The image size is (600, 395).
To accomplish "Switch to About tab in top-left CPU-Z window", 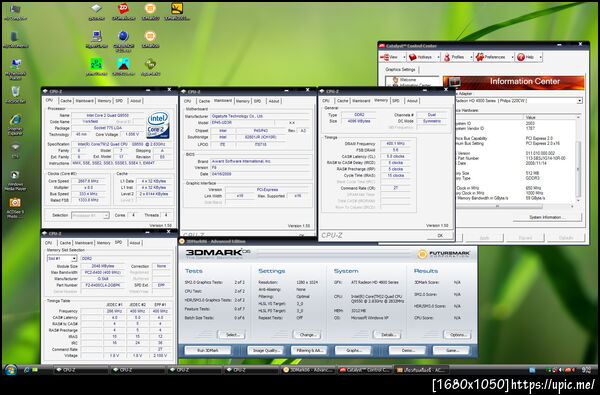I will [135, 101].
